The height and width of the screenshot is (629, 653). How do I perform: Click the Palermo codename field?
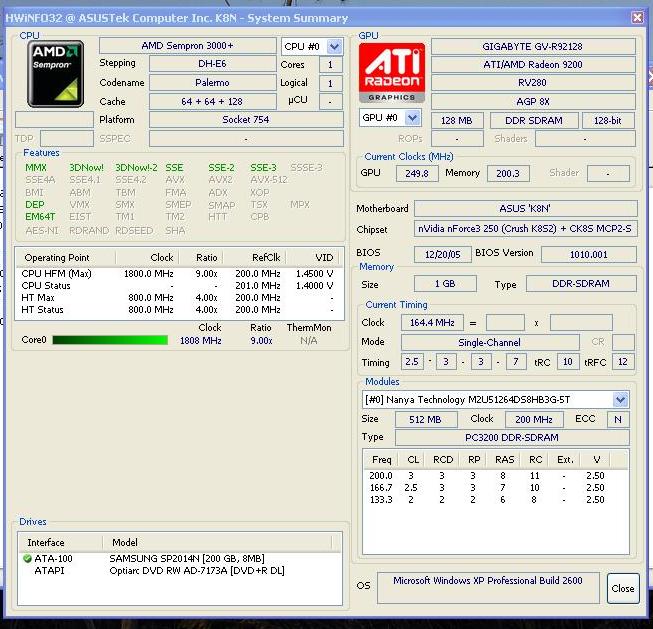212,82
